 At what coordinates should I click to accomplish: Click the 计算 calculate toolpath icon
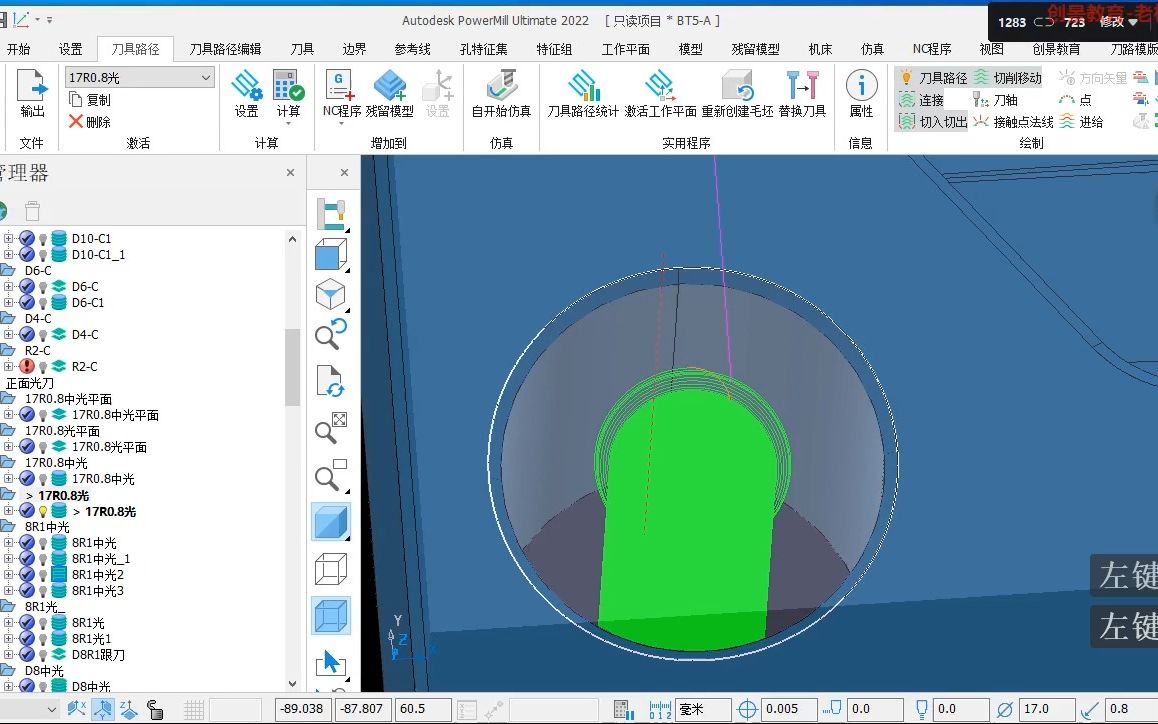(x=288, y=93)
